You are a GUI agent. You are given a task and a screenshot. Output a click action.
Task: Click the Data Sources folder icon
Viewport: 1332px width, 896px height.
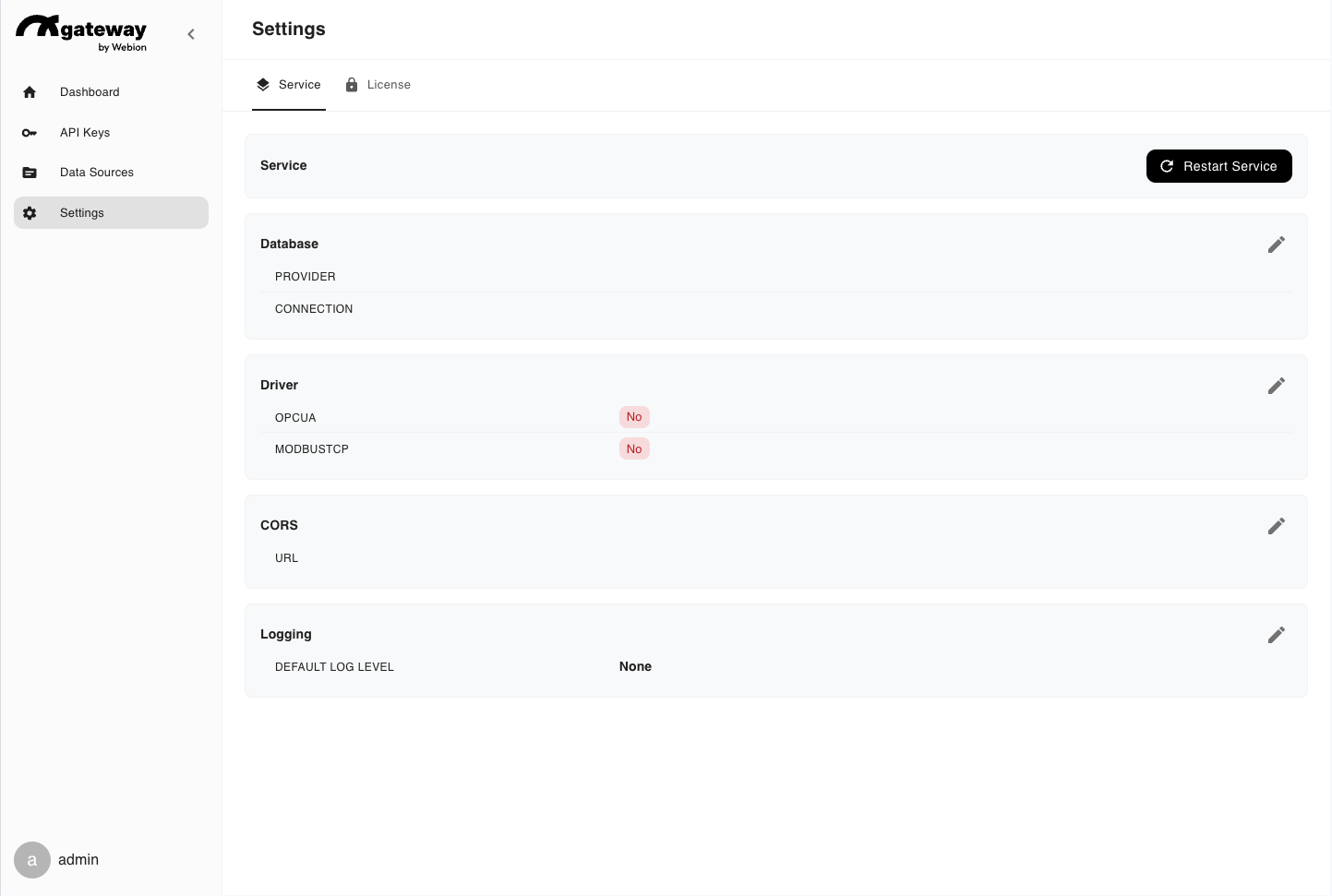30,173
